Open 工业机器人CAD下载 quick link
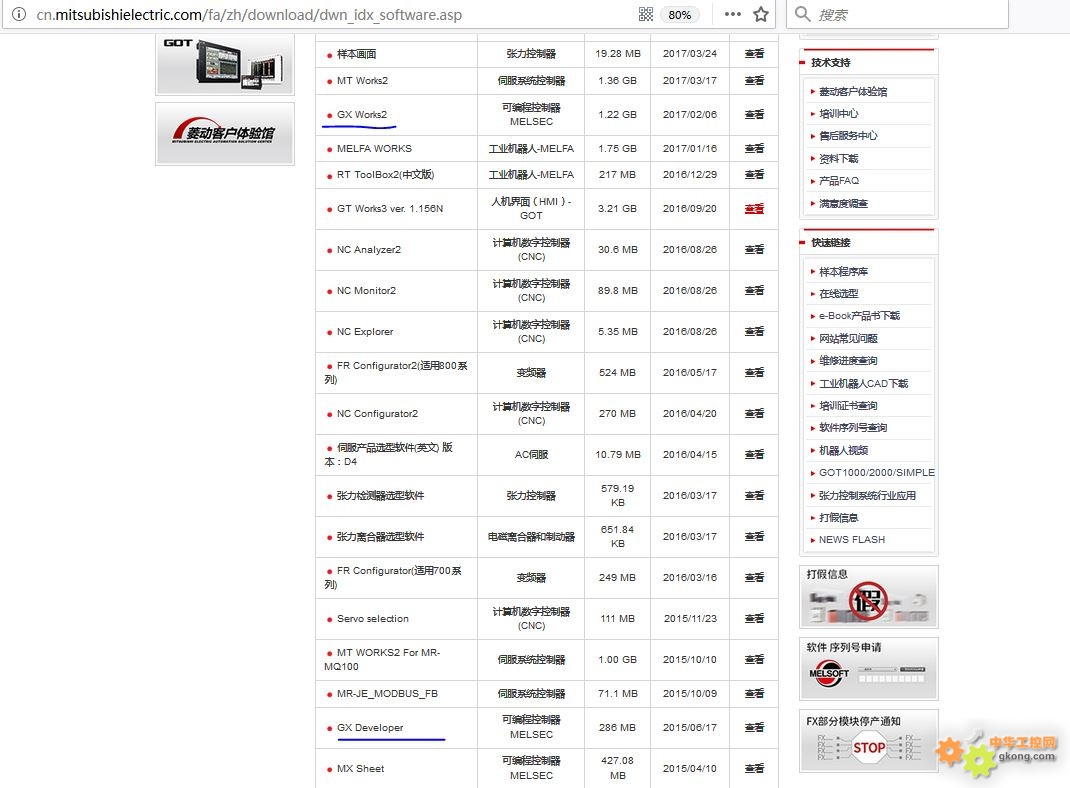 [x=863, y=383]
